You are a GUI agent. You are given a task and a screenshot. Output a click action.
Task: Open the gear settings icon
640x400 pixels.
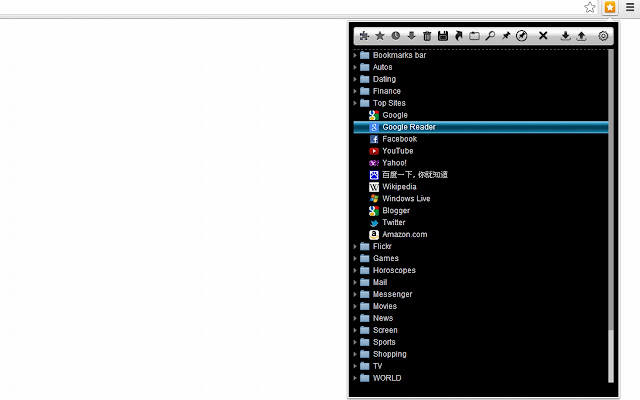(603, 36)
